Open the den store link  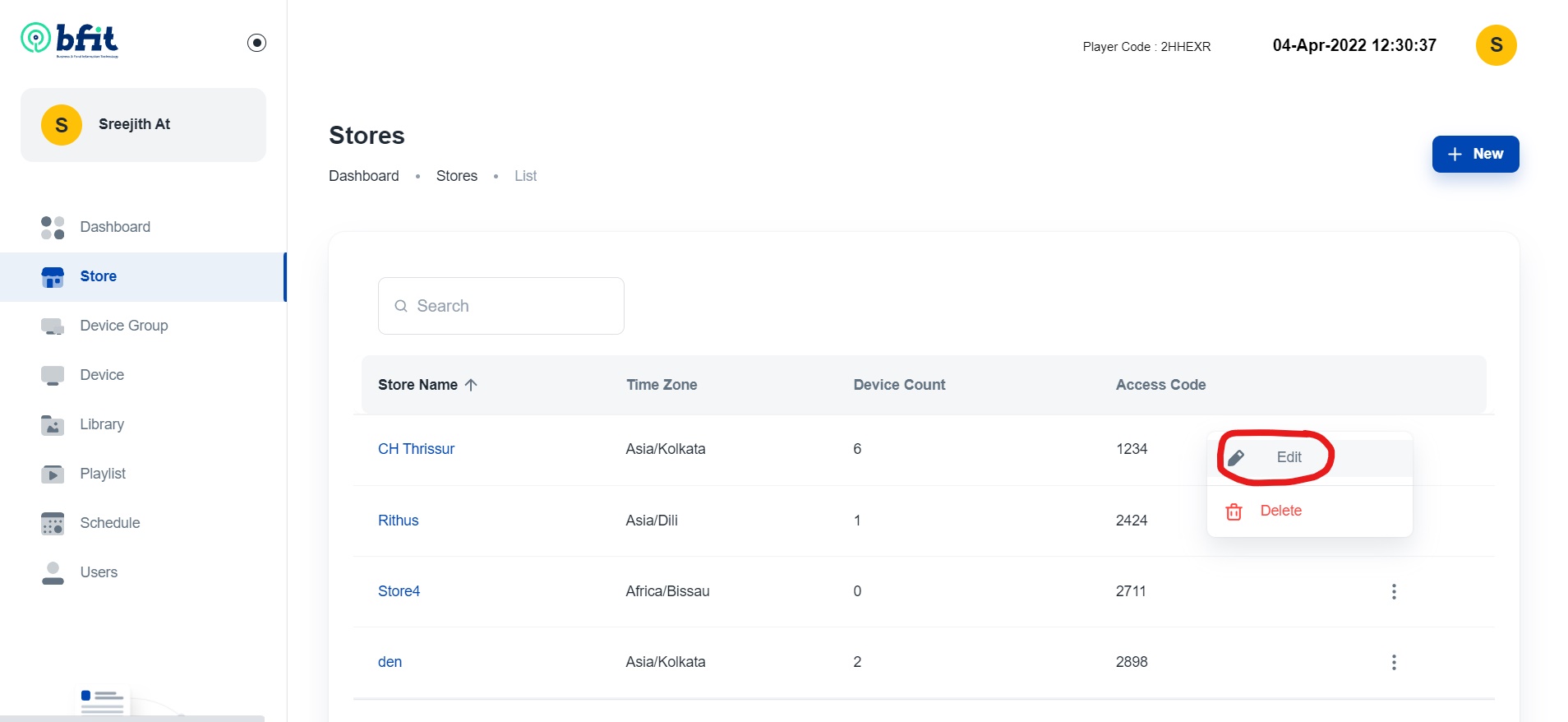coord(390,662)
